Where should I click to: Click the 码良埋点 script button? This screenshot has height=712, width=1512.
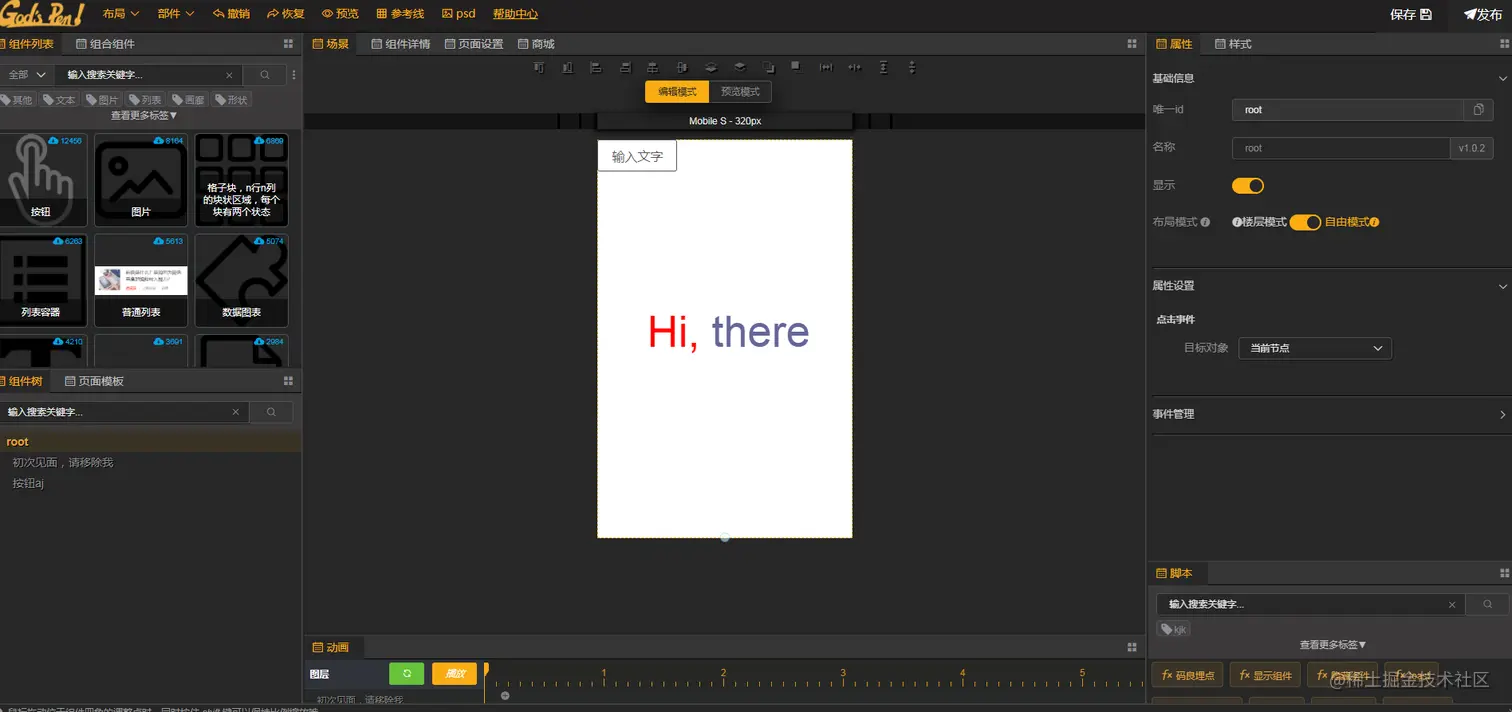click(1187, 675)
